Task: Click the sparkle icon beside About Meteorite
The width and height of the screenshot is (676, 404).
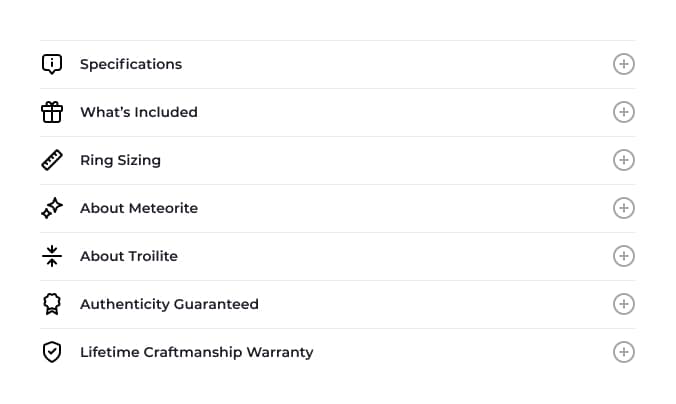Action: 52,208
